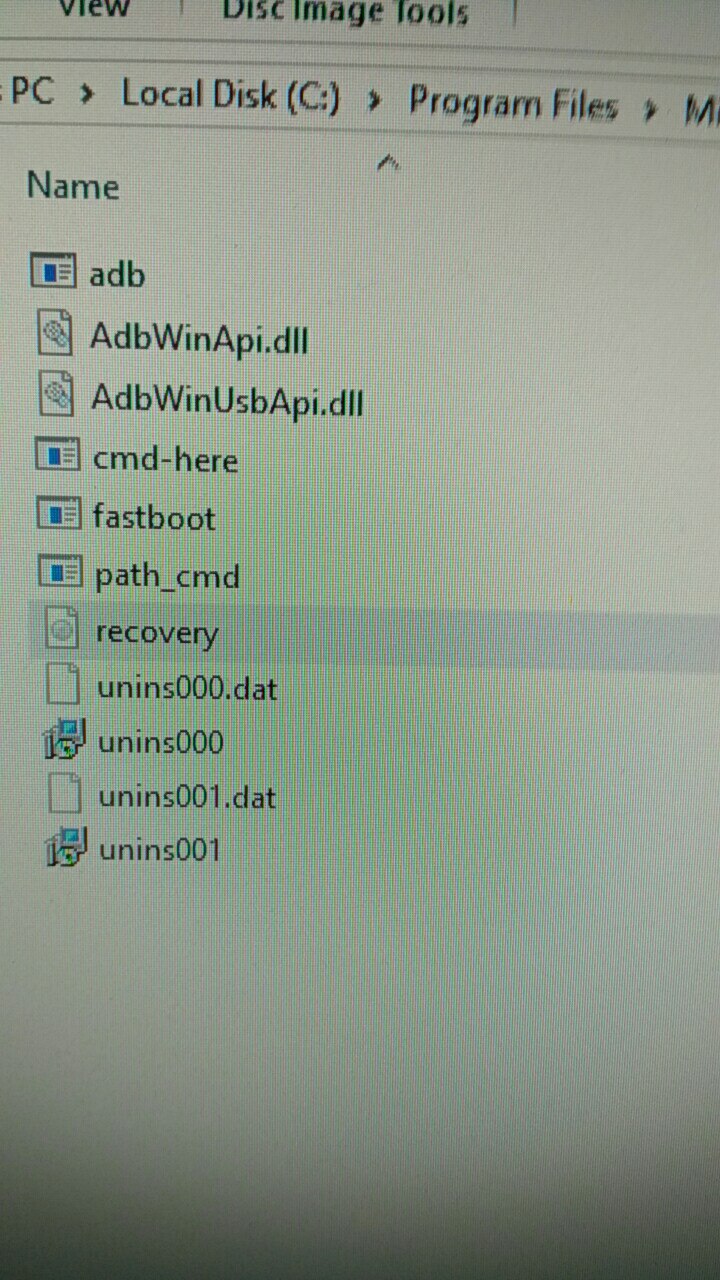
Task: Navigate to Program Files in breadcrumb
Action: tap(514, 103)
